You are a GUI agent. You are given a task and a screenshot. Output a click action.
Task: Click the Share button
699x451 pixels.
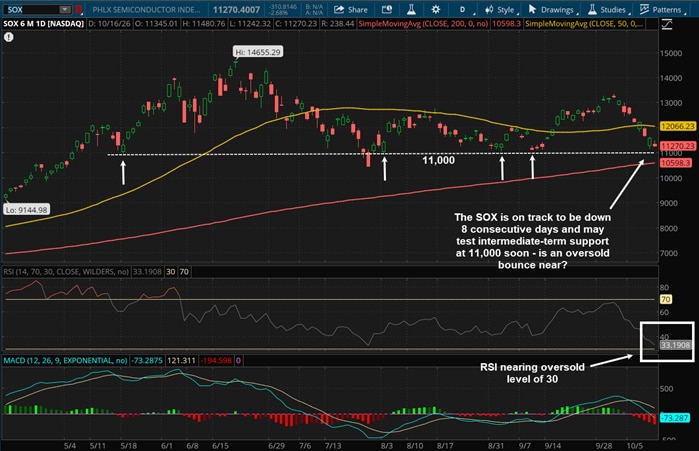[351, 9]
